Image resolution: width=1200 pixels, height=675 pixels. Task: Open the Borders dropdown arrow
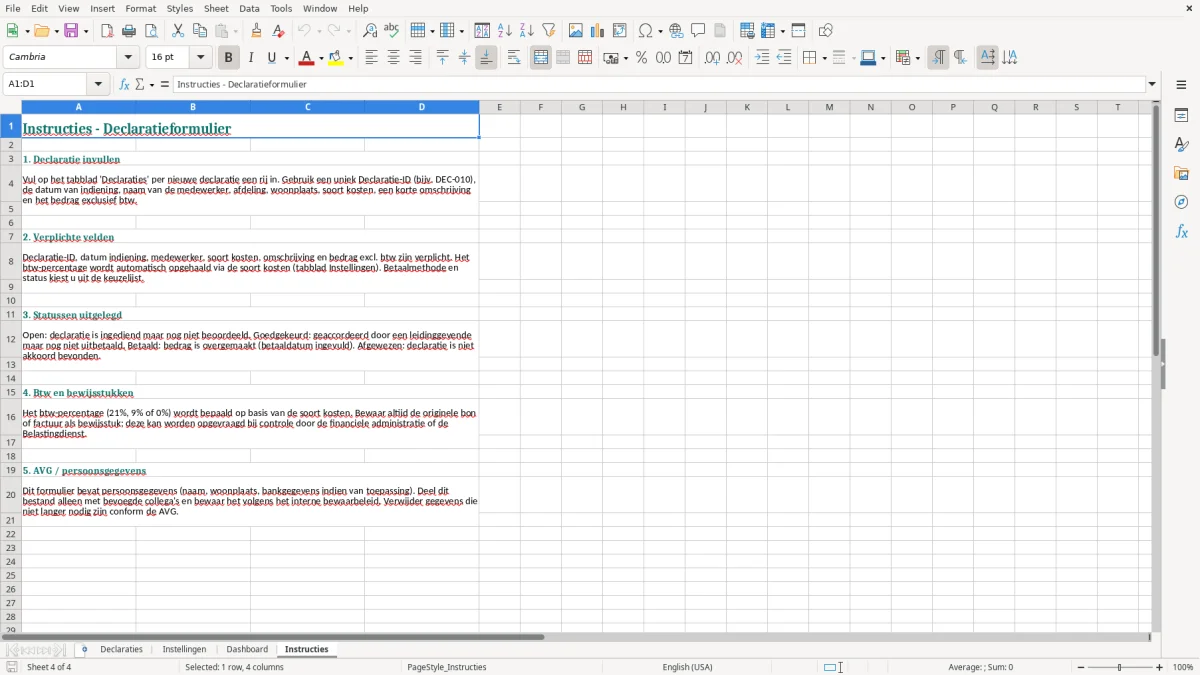click(824, 58)
